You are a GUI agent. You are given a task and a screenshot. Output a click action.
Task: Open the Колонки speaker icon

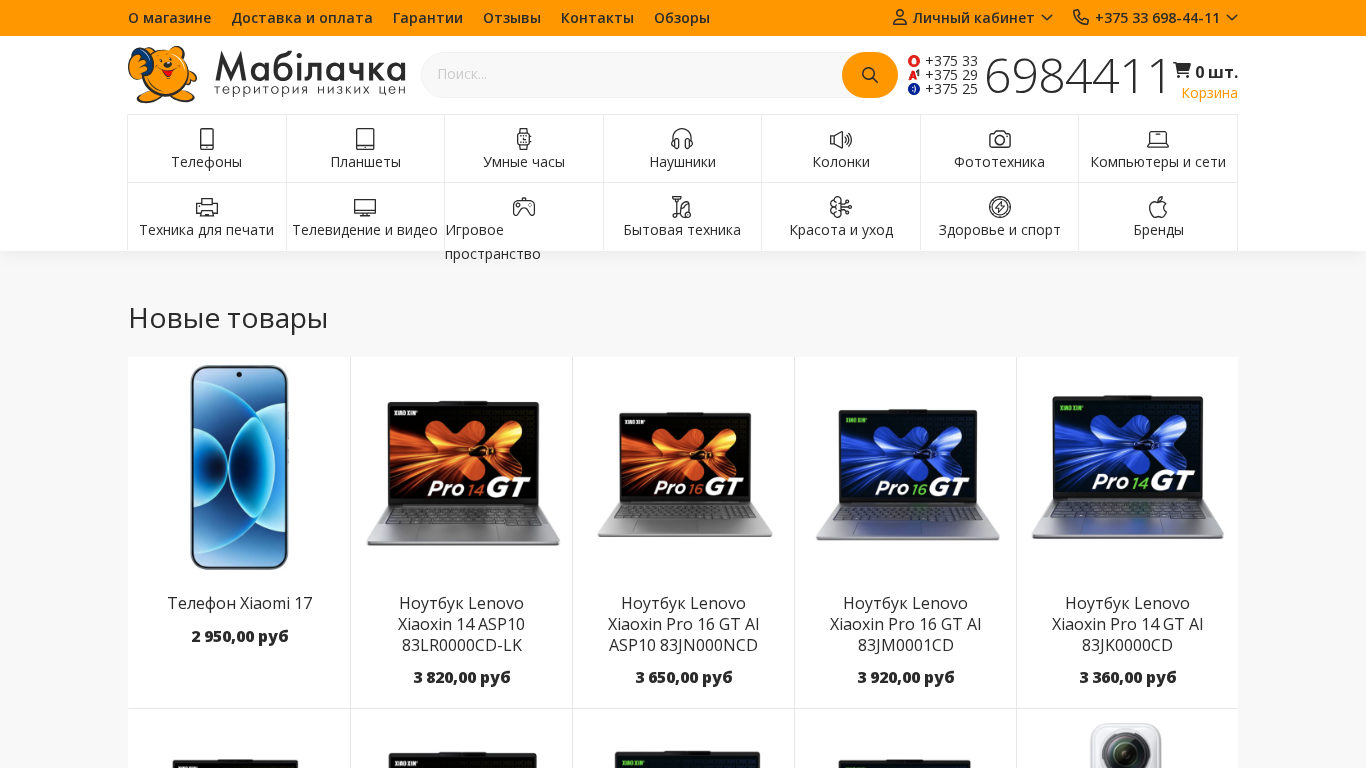tap(841, 139)
